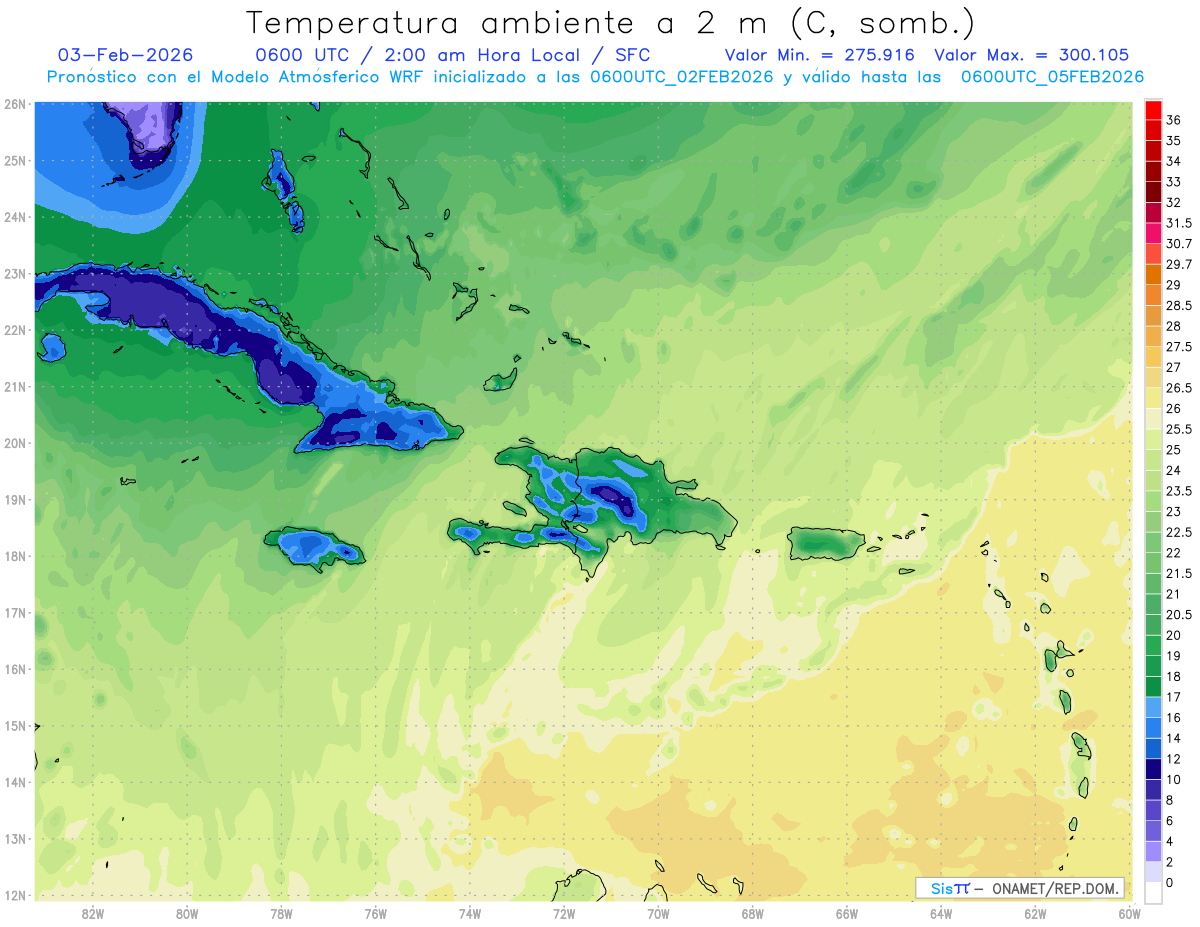
Task: Click the '64W' longitude label
Action: 940,913
